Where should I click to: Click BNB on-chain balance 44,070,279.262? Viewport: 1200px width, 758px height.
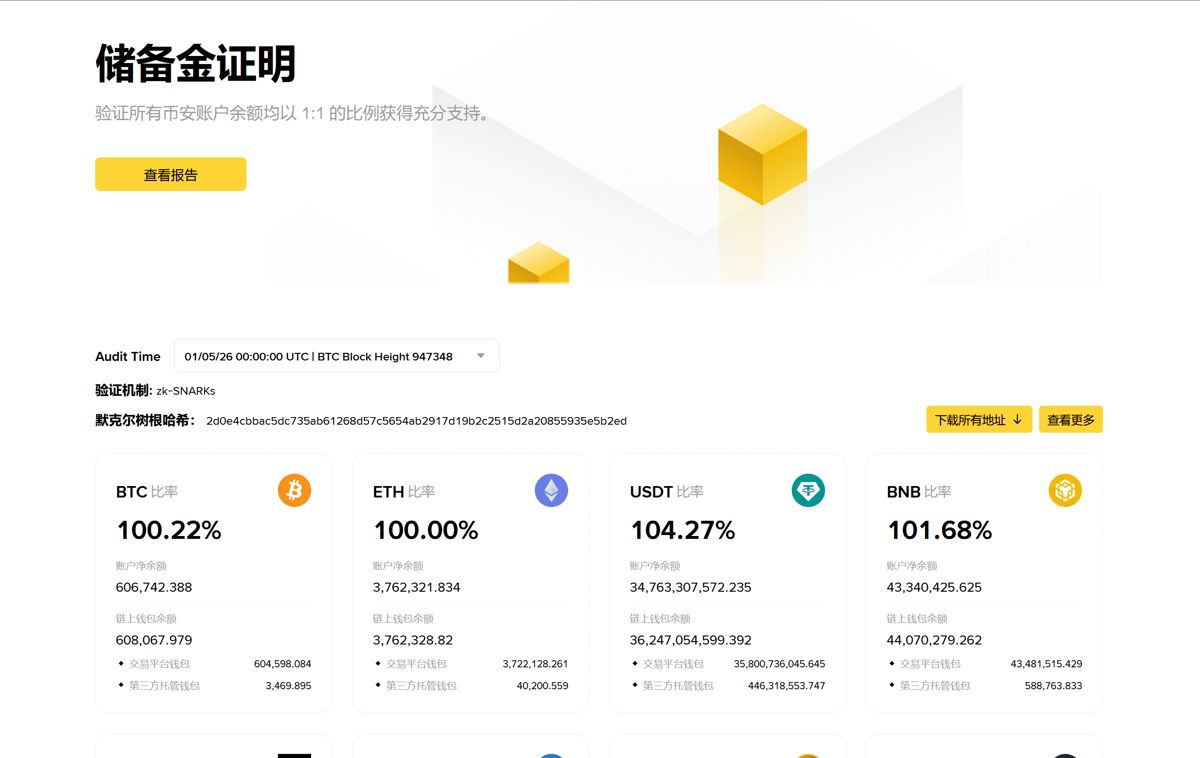click(935, 640)
